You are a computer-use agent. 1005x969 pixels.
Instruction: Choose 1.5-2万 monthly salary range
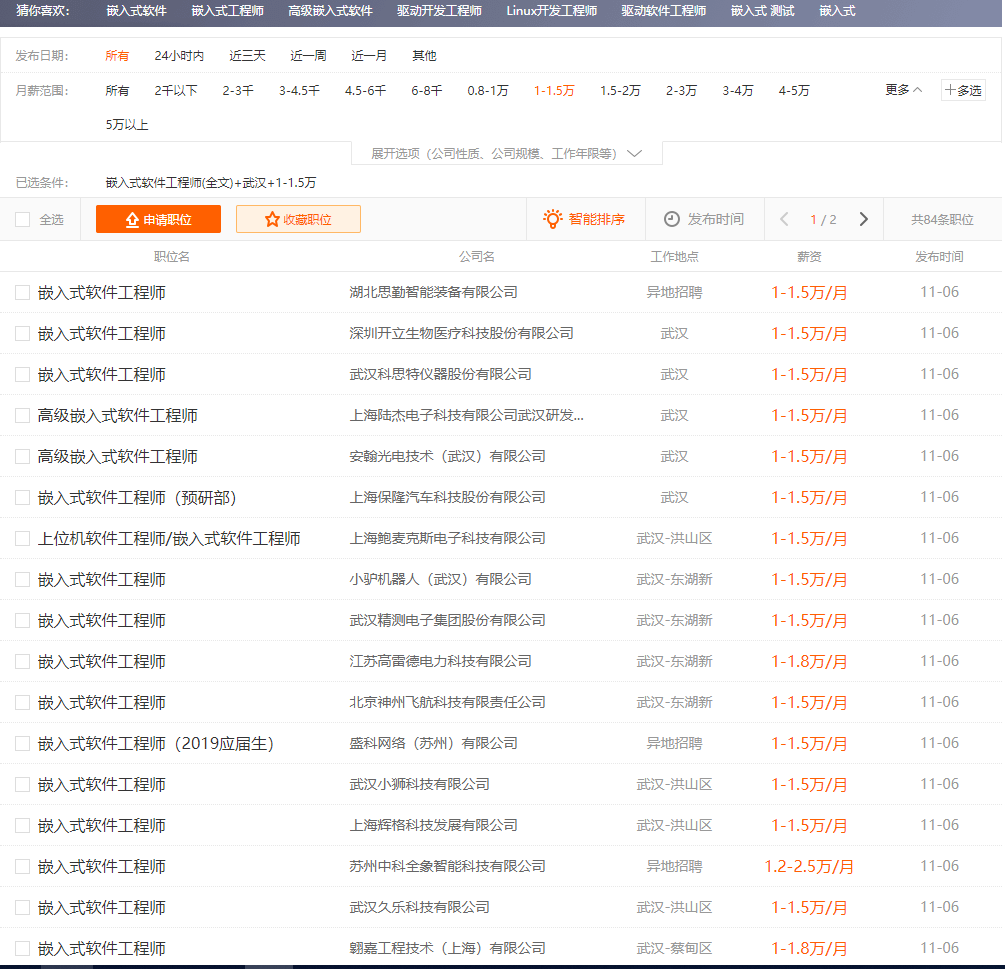pyautogui.click(x=620, y=90)
